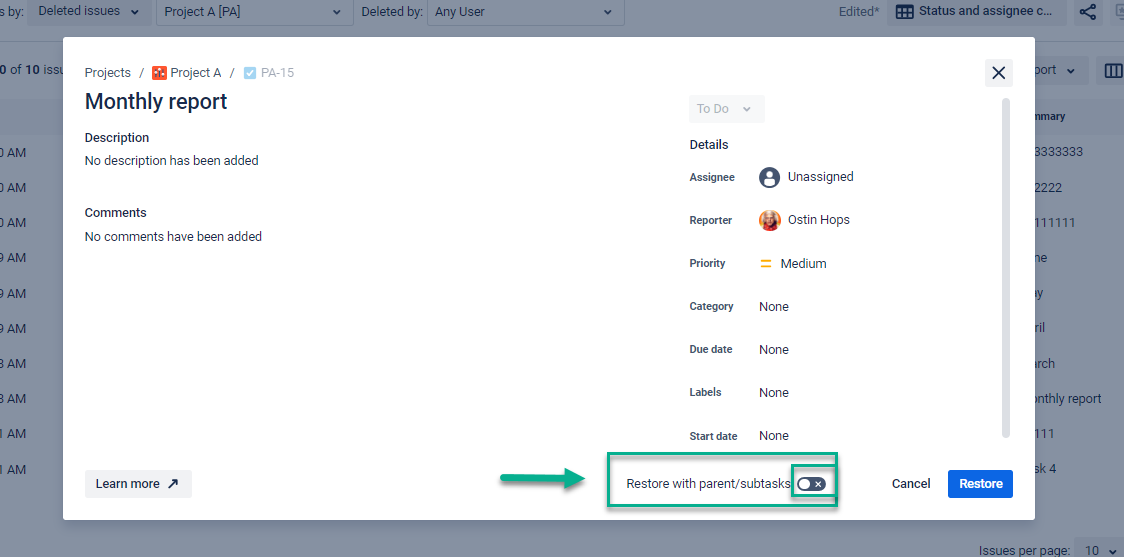Click the share icon in top bar
Screen dimensions: 1124x557
point(1088,12)
